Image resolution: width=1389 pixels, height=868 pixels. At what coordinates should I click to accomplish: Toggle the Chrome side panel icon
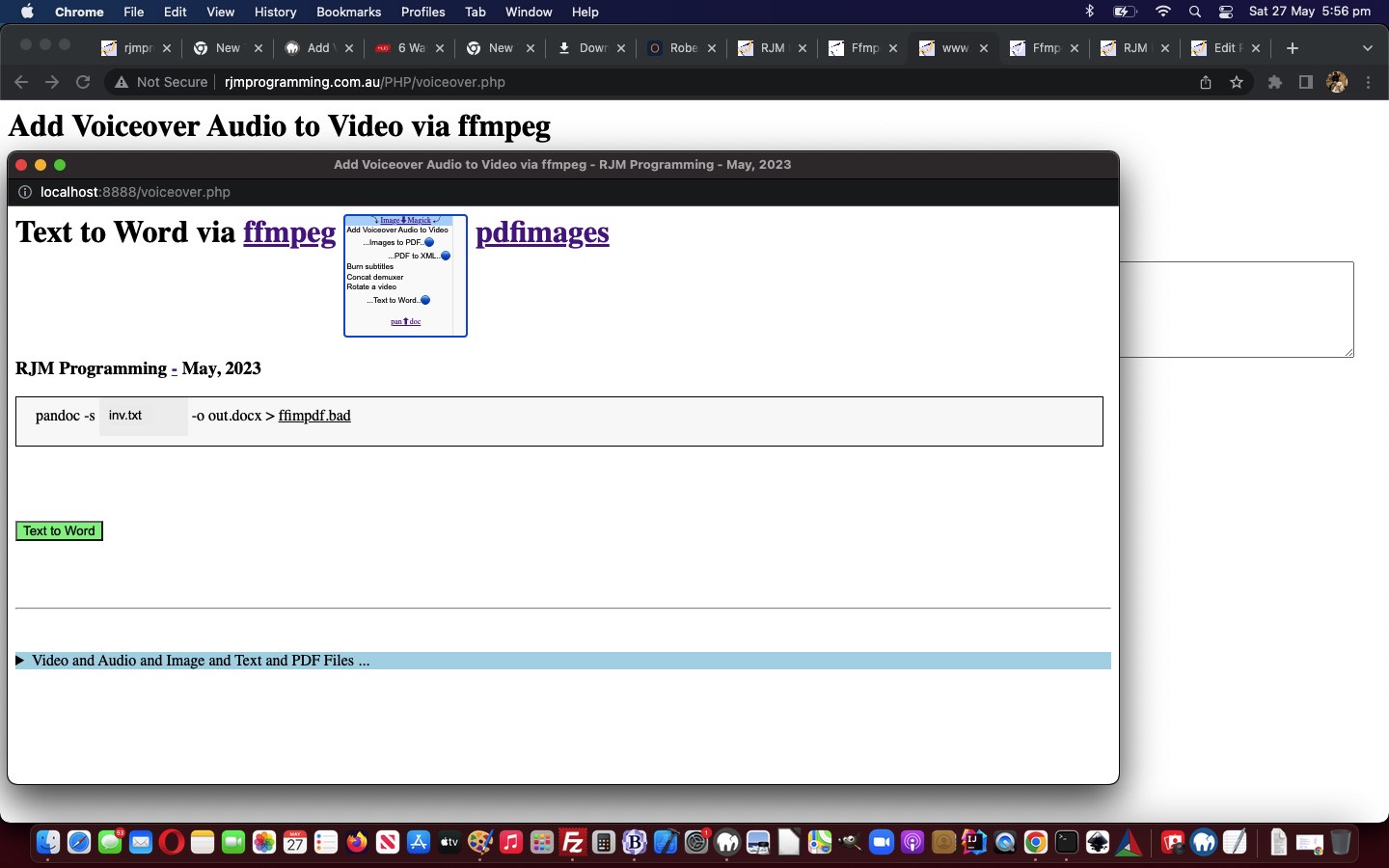[1306, 82]
